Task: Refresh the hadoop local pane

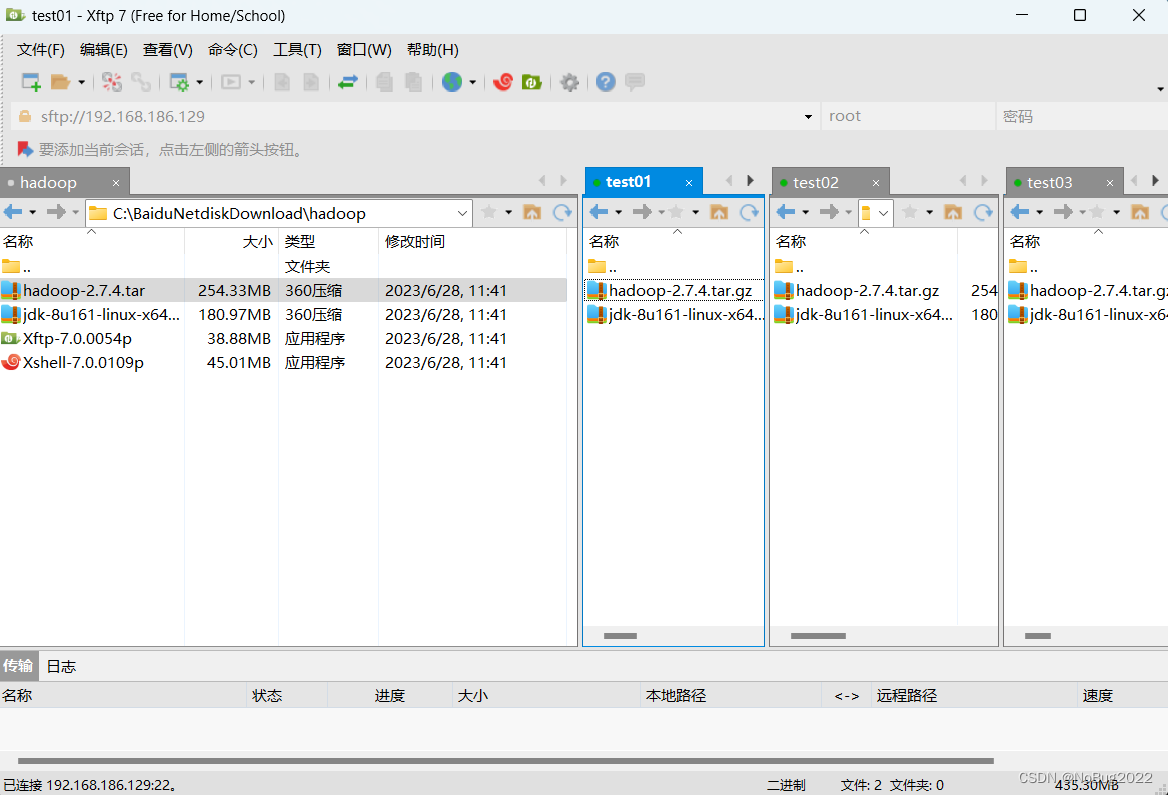Action: click(562, 212)
